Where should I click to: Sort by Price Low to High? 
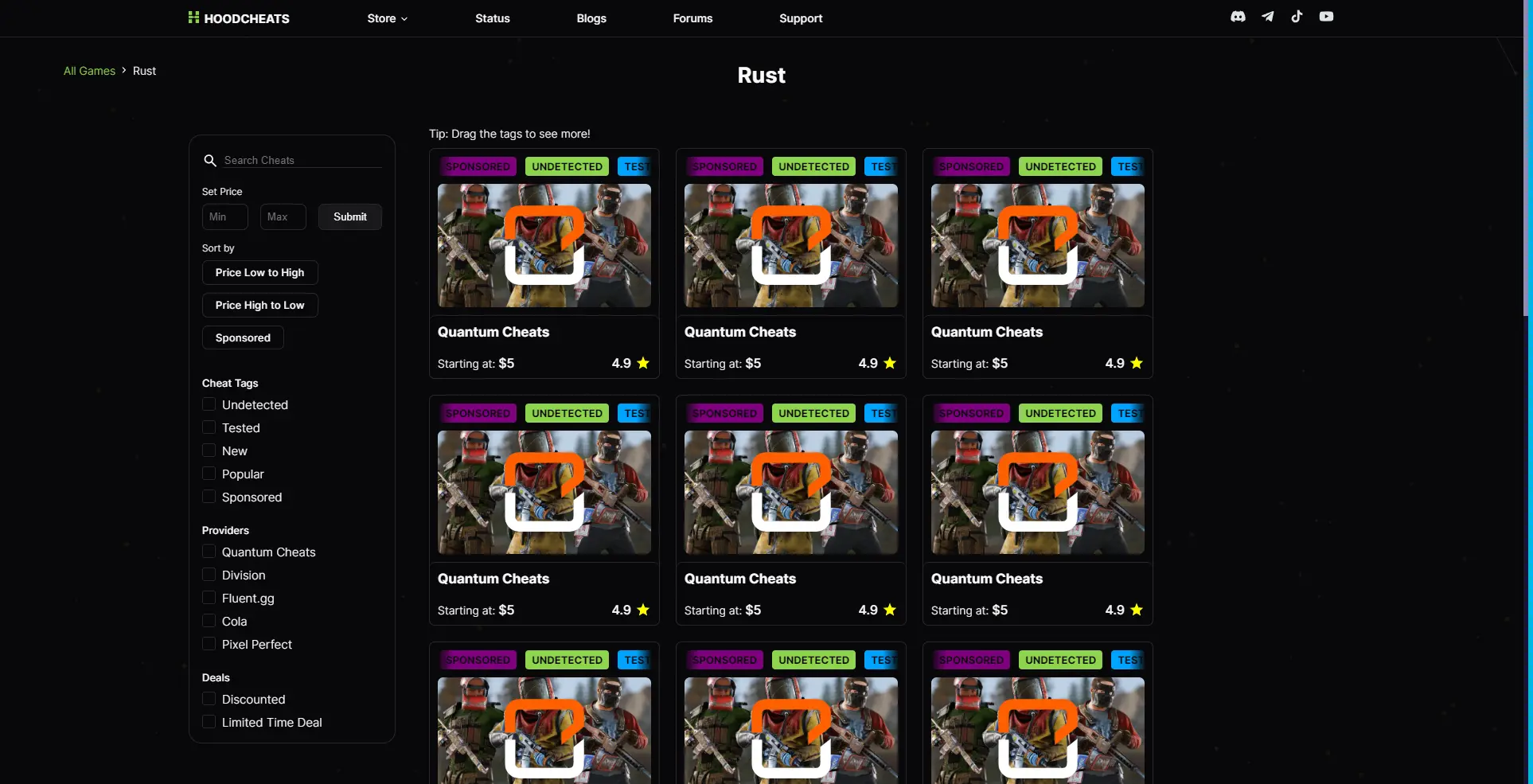coord(259,273)
